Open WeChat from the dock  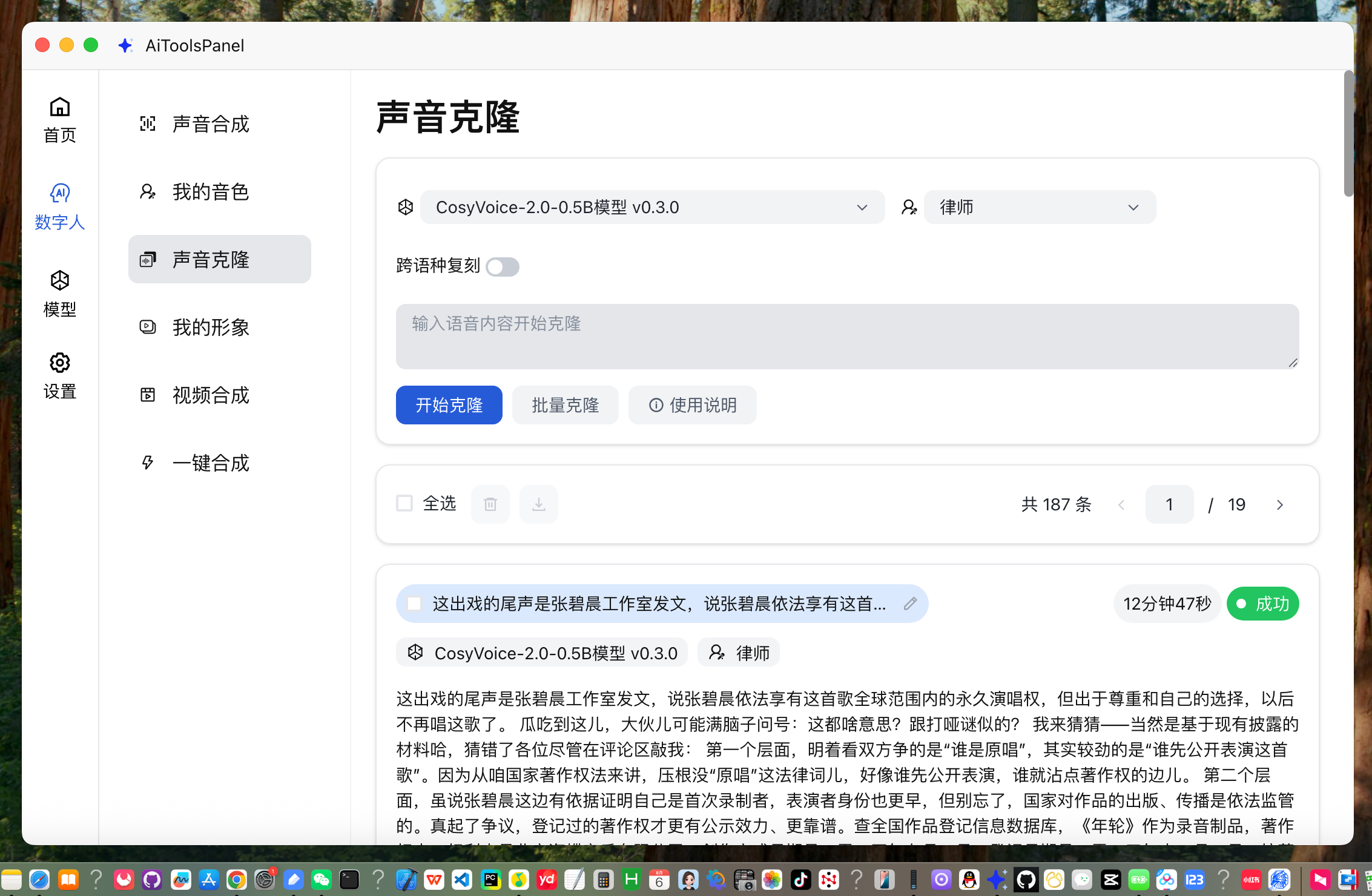tap(321, 879)
